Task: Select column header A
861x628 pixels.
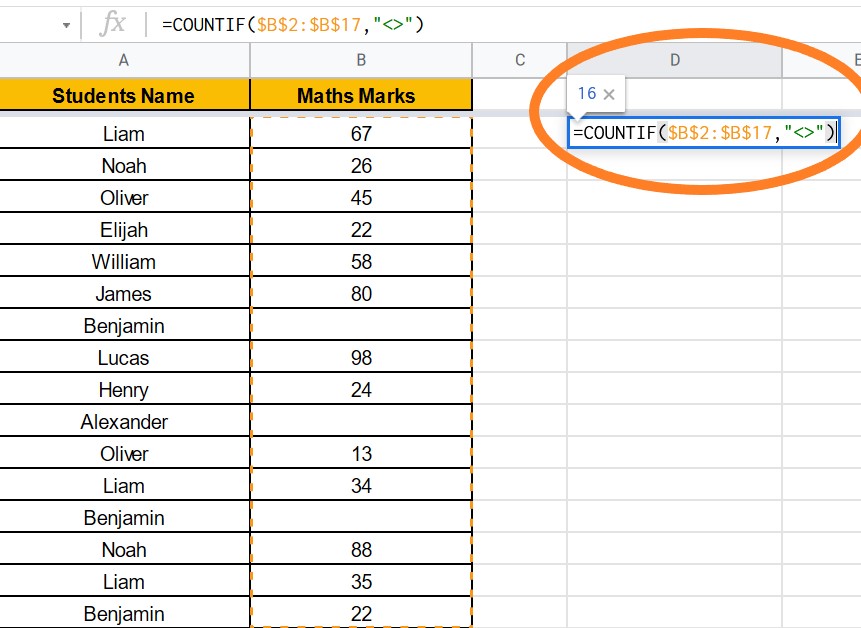Action: click(123, 60)
